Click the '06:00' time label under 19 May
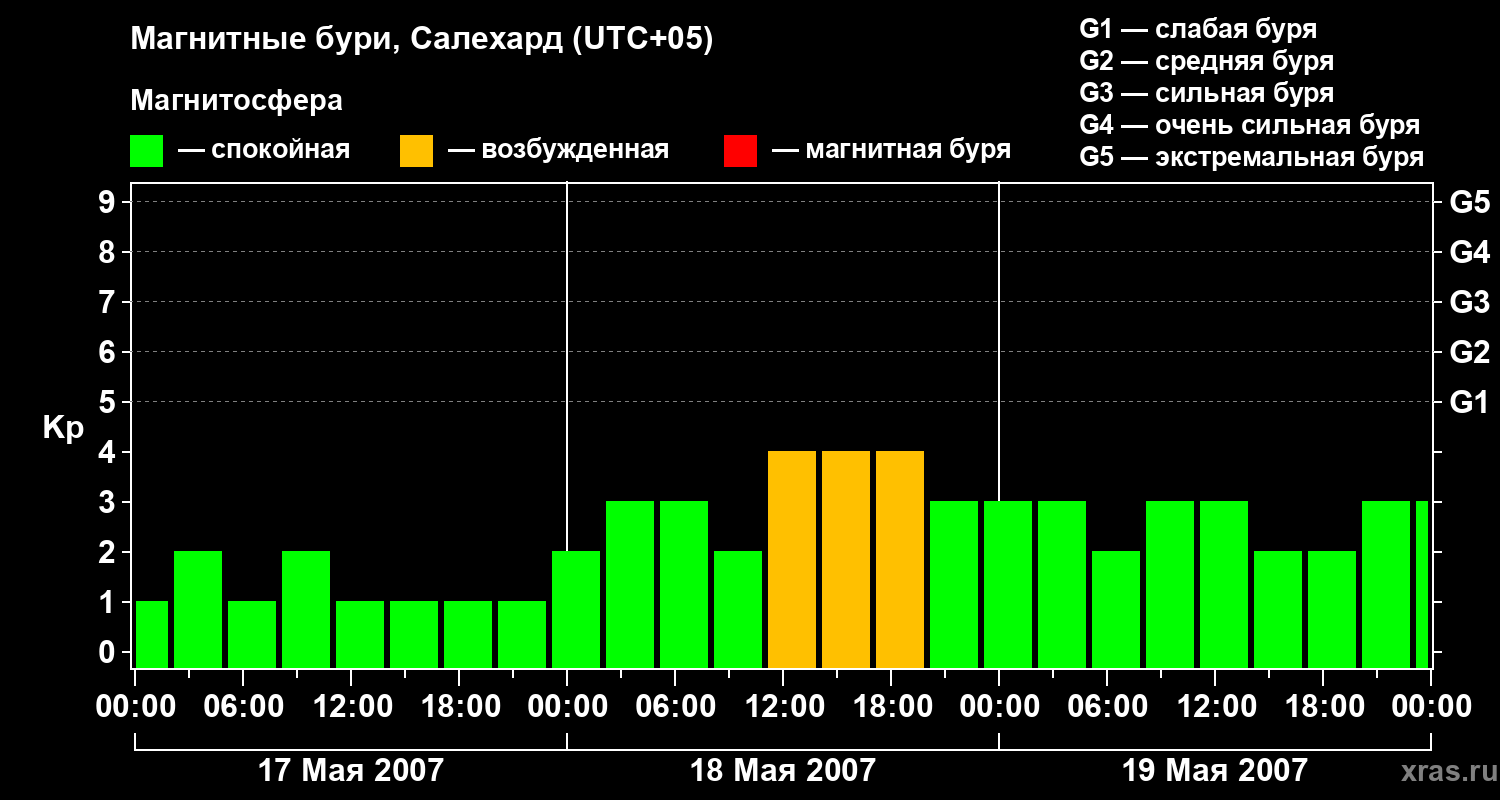 pyautogui.click(x=1107, y=707)
